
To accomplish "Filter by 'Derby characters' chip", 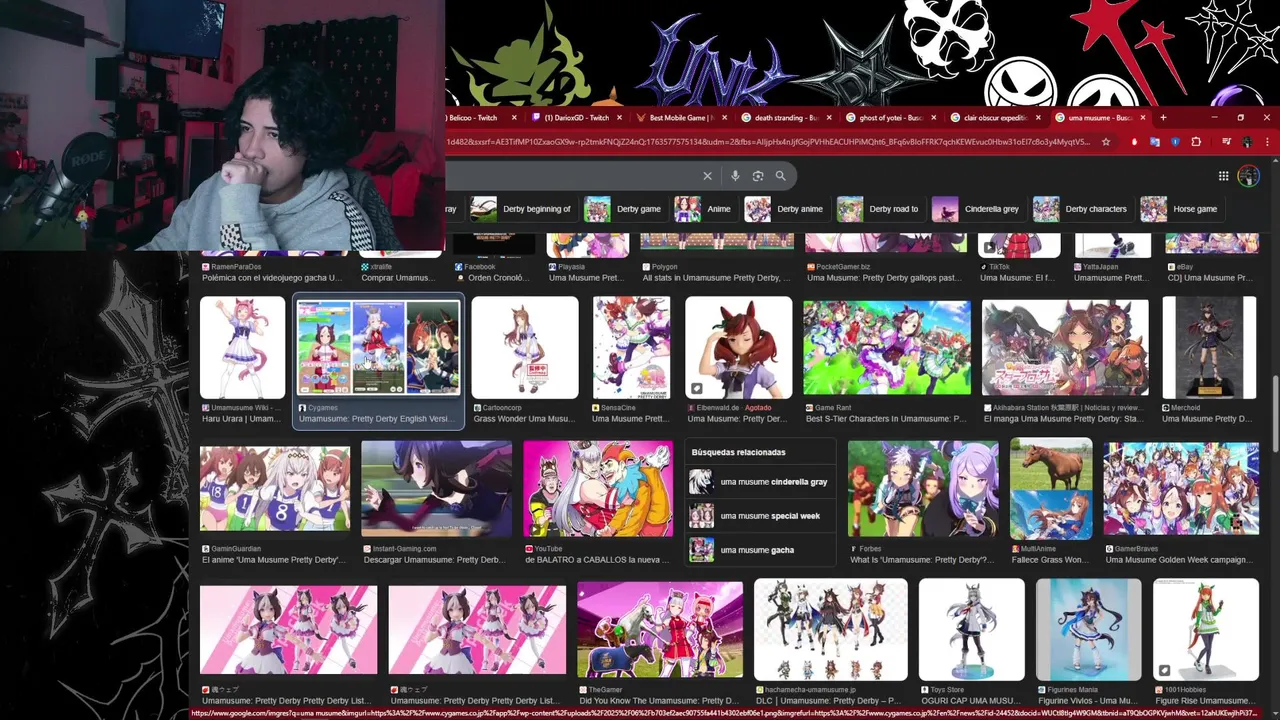I will (x=1081, y=209).
